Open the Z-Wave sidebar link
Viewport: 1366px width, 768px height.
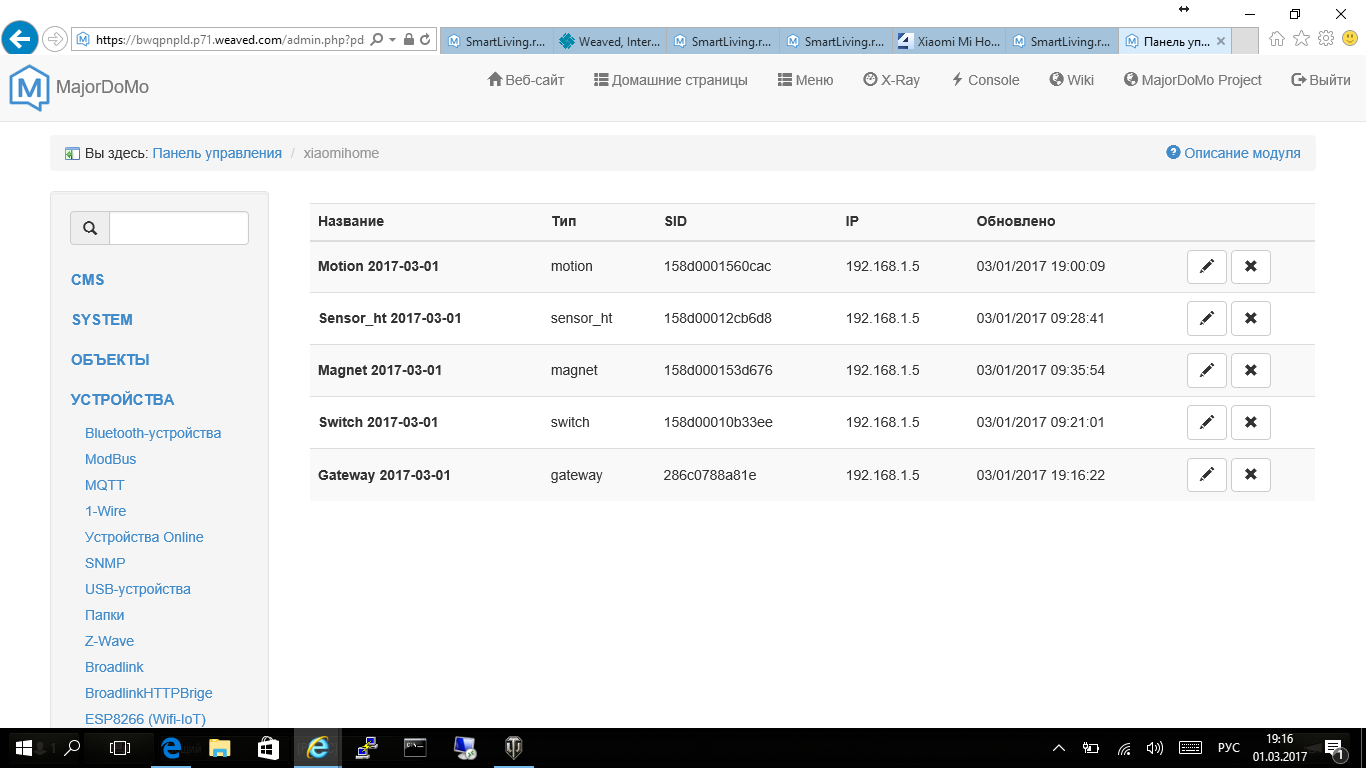coord(109,641)
